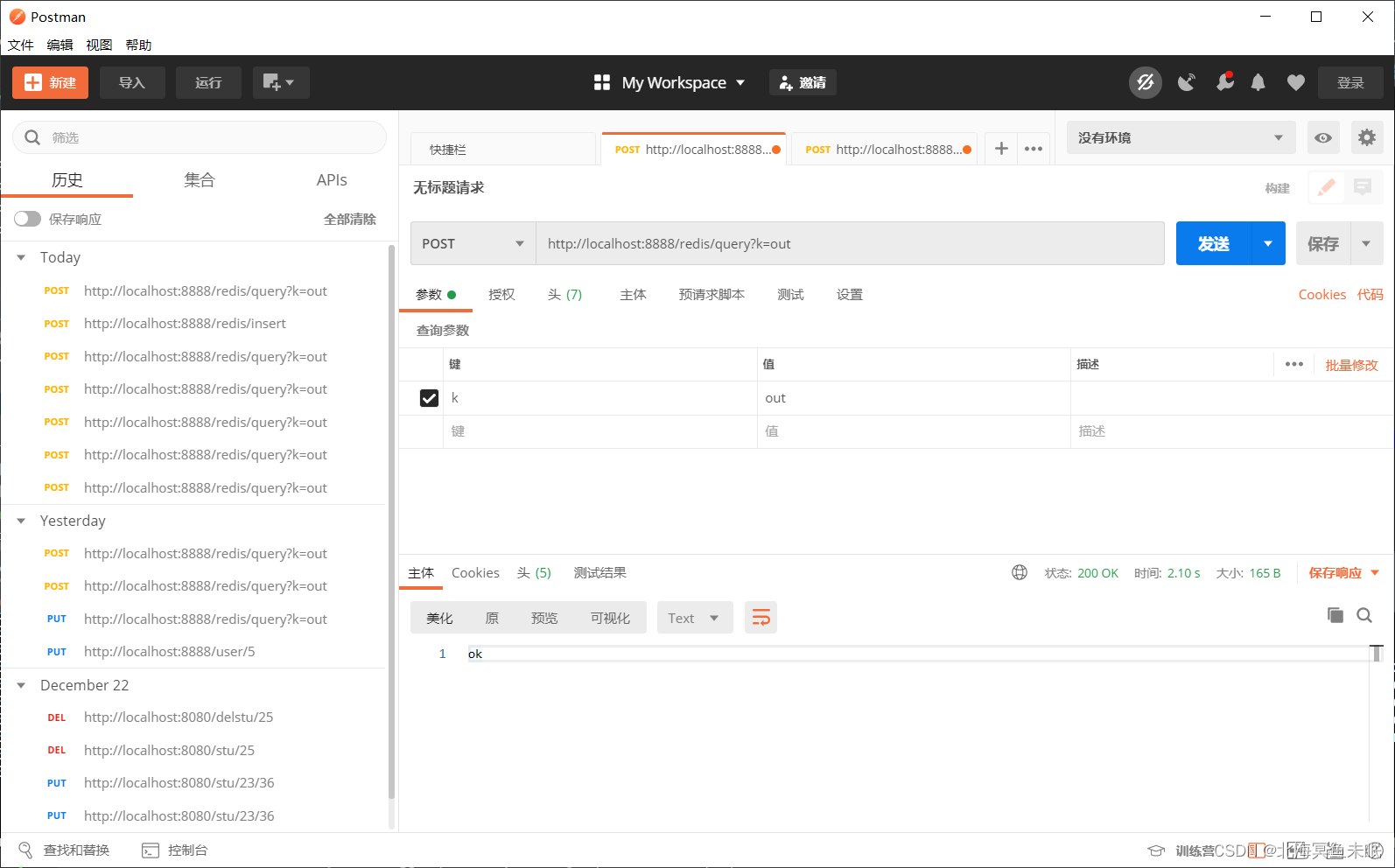Image resolution: width=1395 pixels, height=868 pixels.
Task: Click the orange New (新建) button
Action: 50,82
